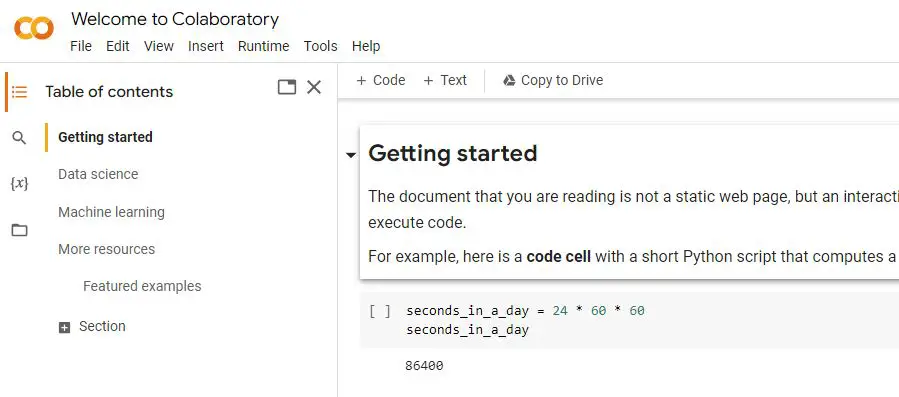
Task: Go to Getting started in contents
Action: 105,137
